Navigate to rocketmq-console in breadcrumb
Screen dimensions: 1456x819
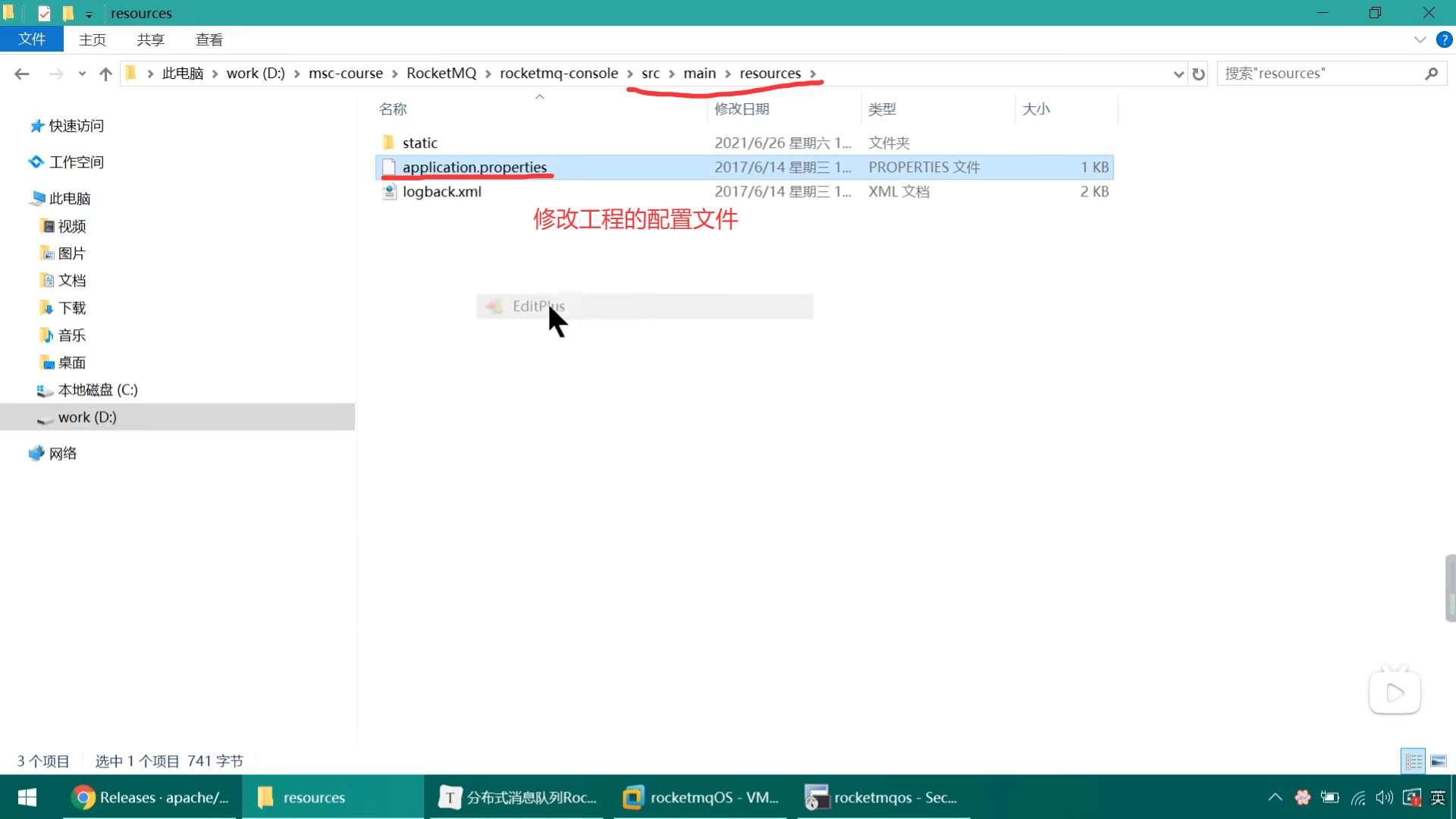(558, 74)
